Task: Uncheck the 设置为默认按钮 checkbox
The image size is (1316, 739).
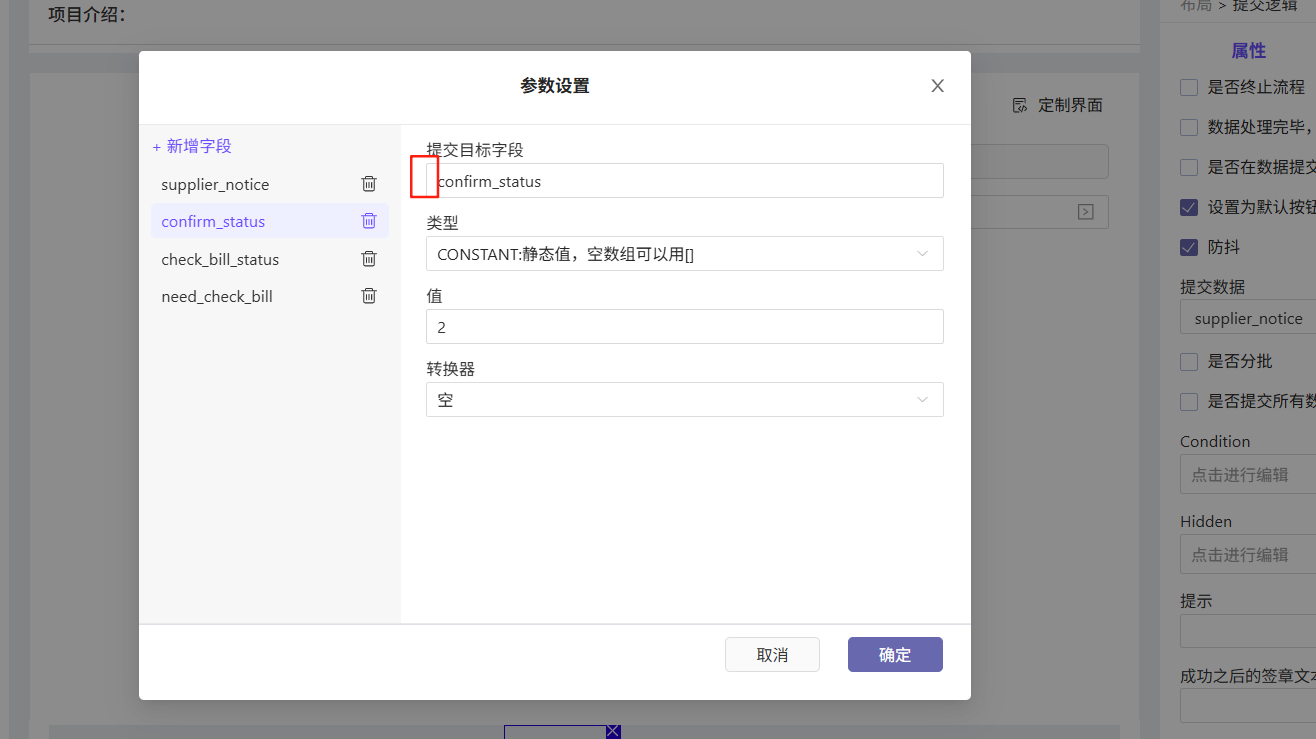Action: pos(1189,207)
